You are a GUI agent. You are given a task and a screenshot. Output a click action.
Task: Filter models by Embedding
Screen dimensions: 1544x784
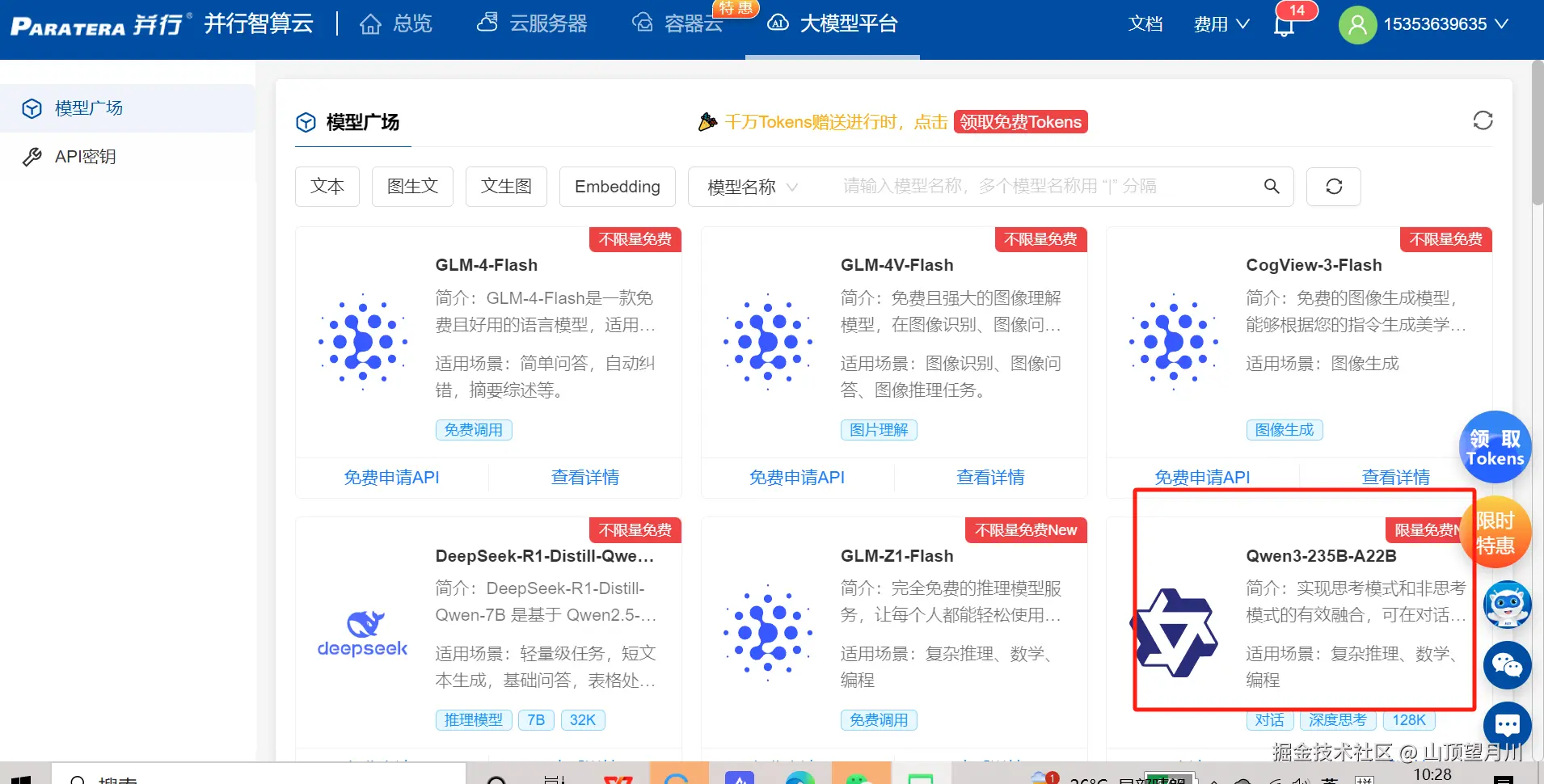click(618, 187)
